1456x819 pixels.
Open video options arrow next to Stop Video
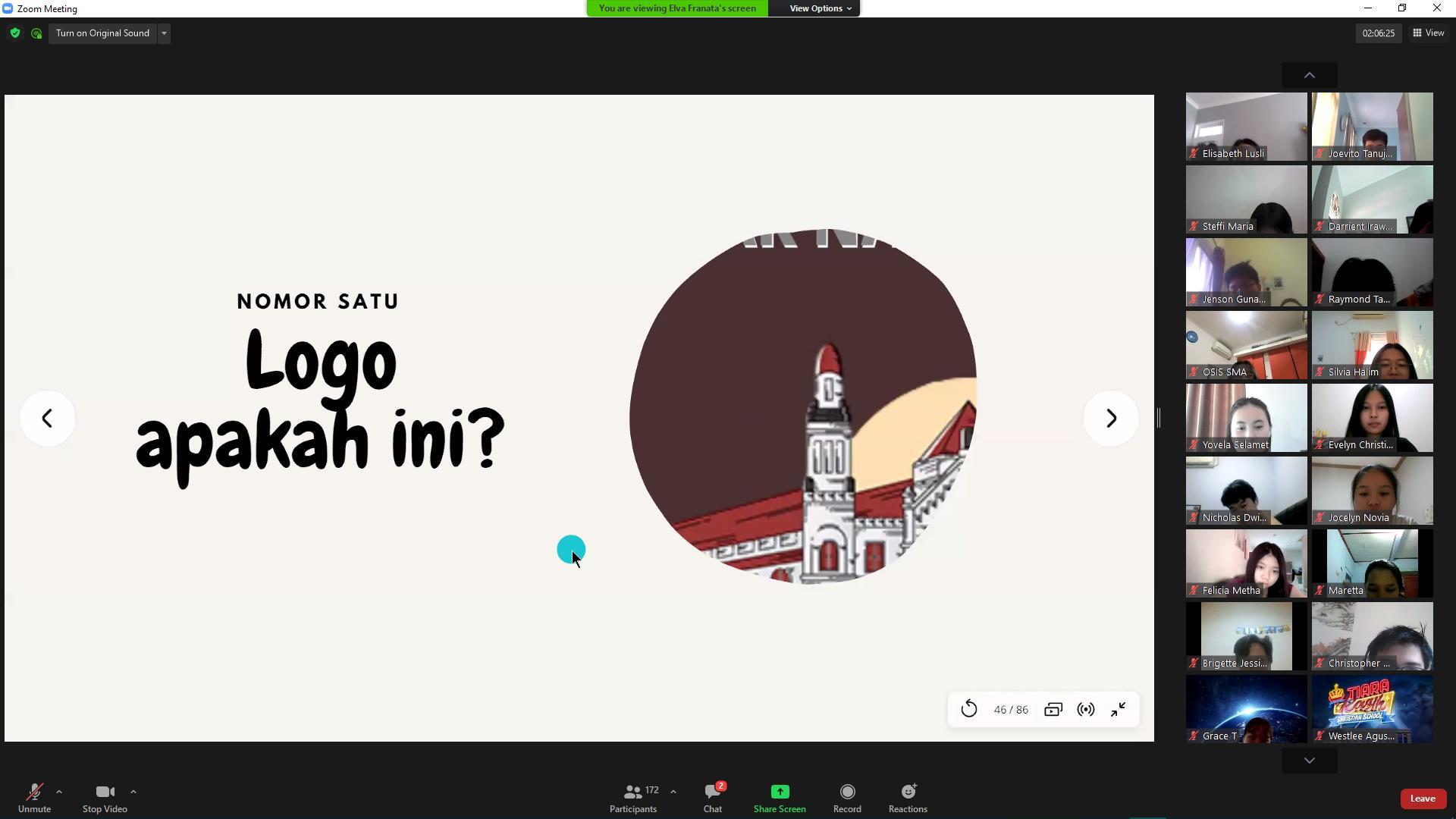click(x=133, y=792)
